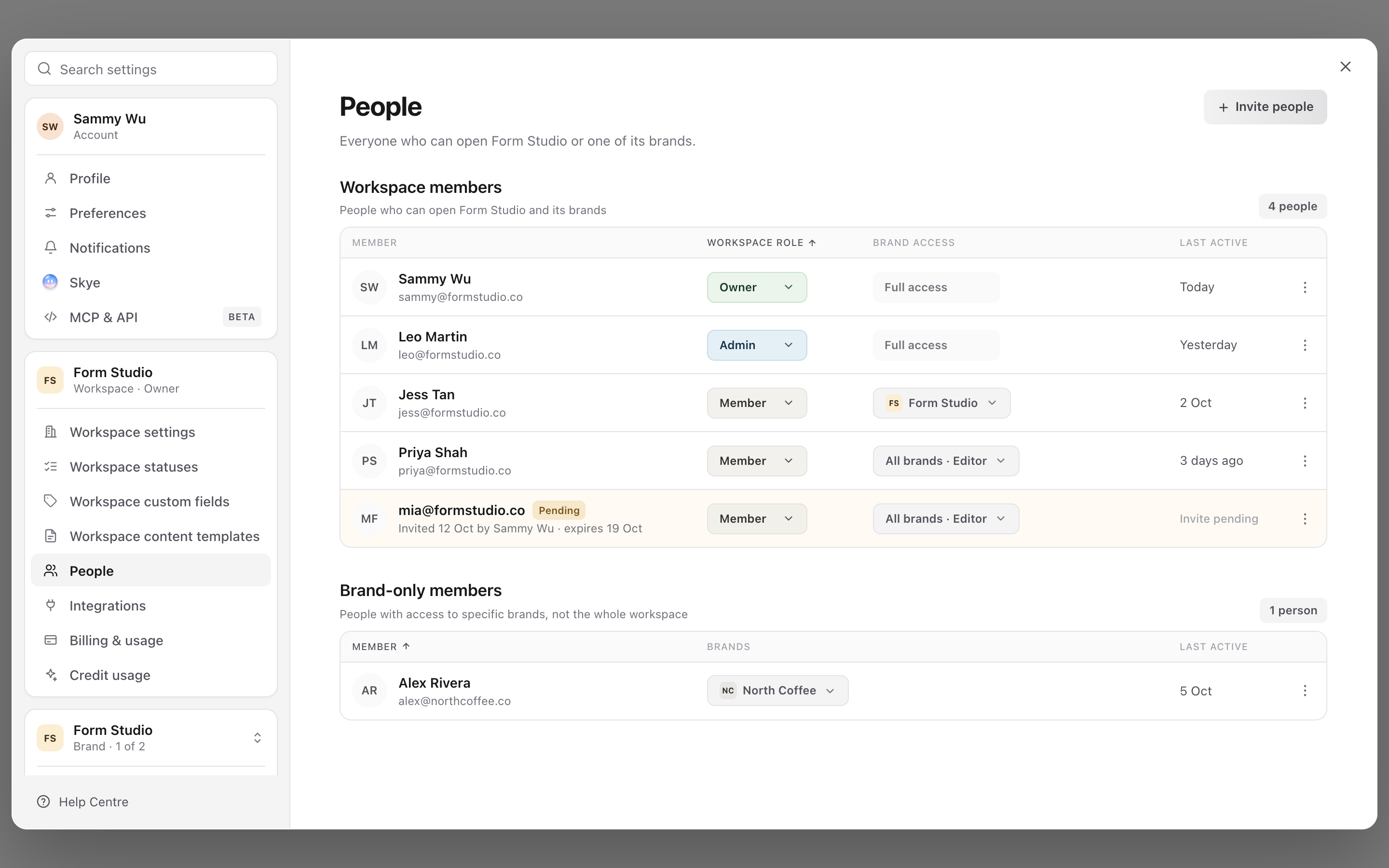Click the 1 person count badge
Image resolution: width=1389 pixels, height=868 pixels.
(1293, 610)
